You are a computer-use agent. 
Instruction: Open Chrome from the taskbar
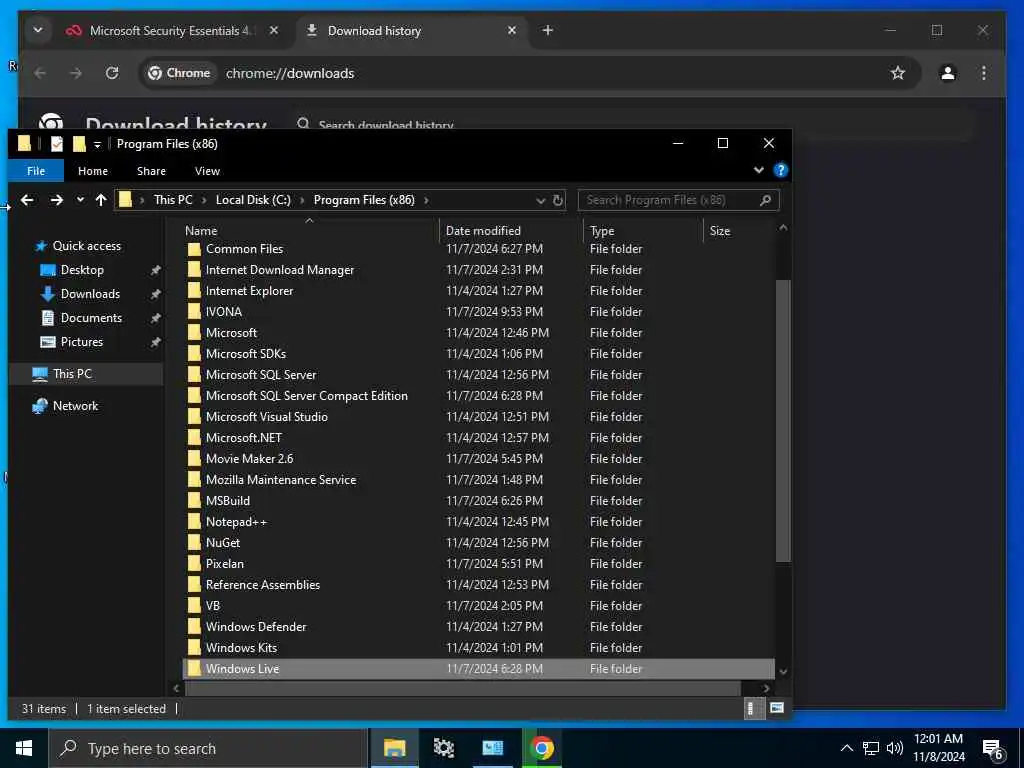541,748
